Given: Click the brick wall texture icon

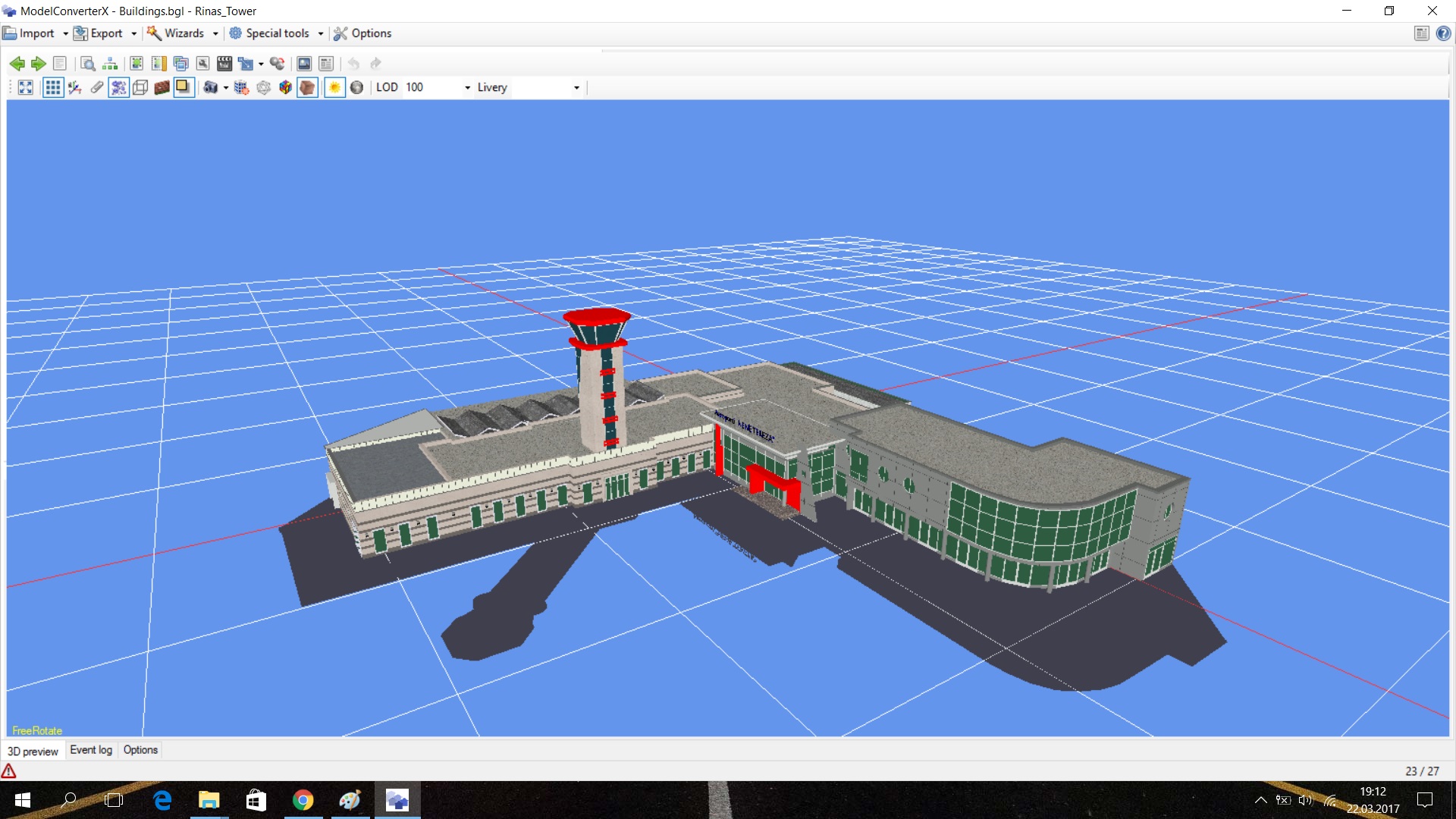Looking at the screenshot, I should (x=162, y=87).
